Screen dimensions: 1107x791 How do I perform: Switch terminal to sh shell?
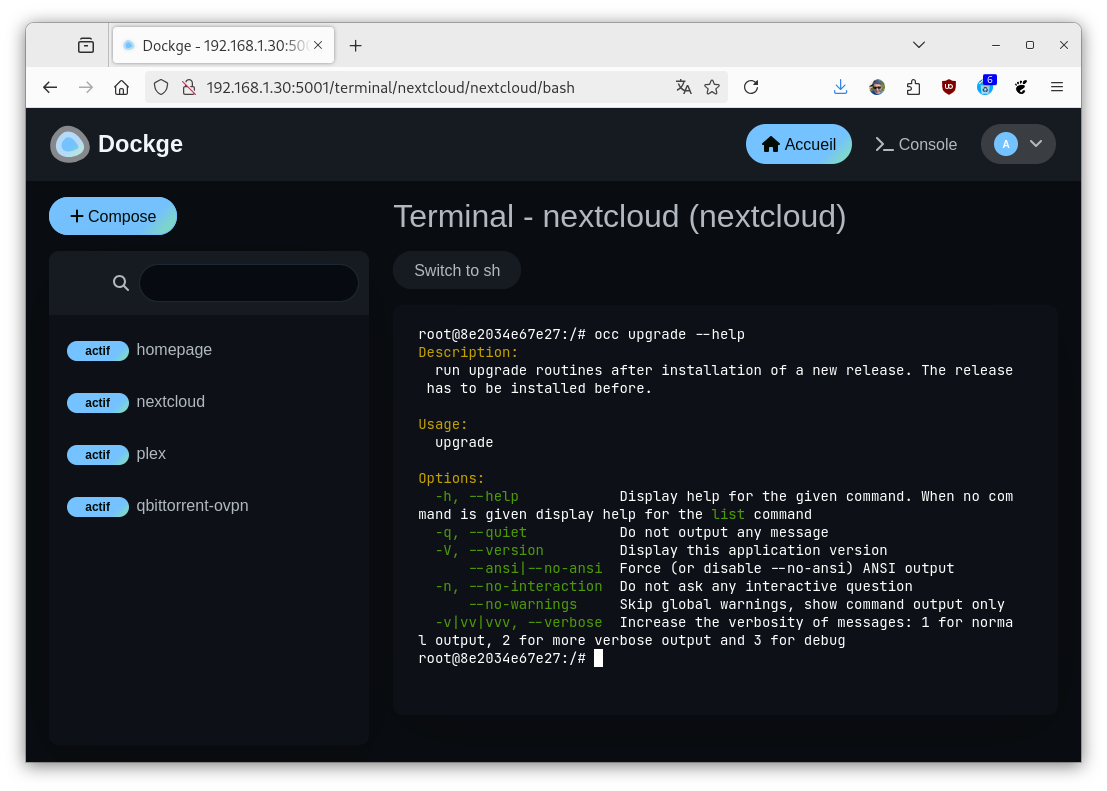457,270
